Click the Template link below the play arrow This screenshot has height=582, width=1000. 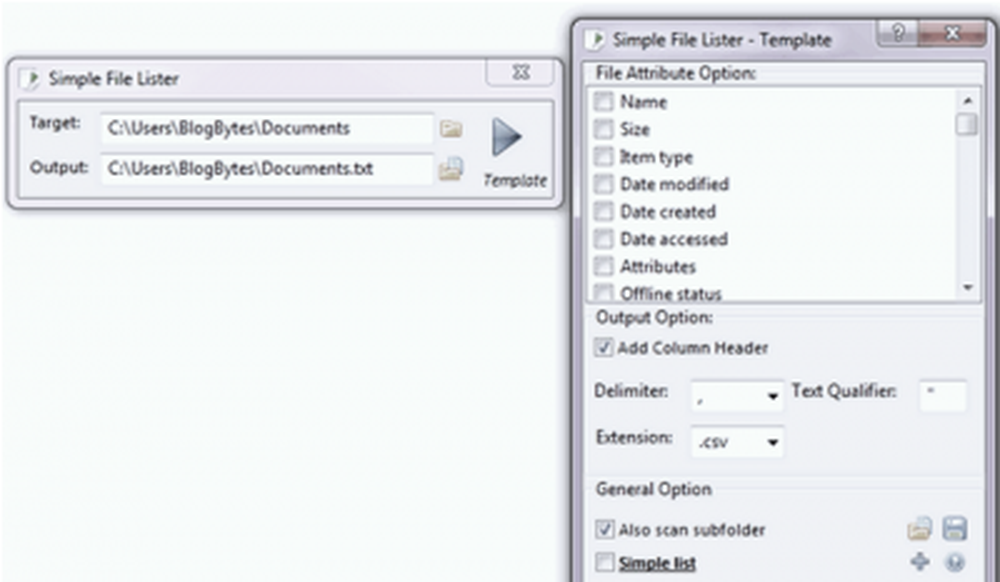click(x=515, y=181)
